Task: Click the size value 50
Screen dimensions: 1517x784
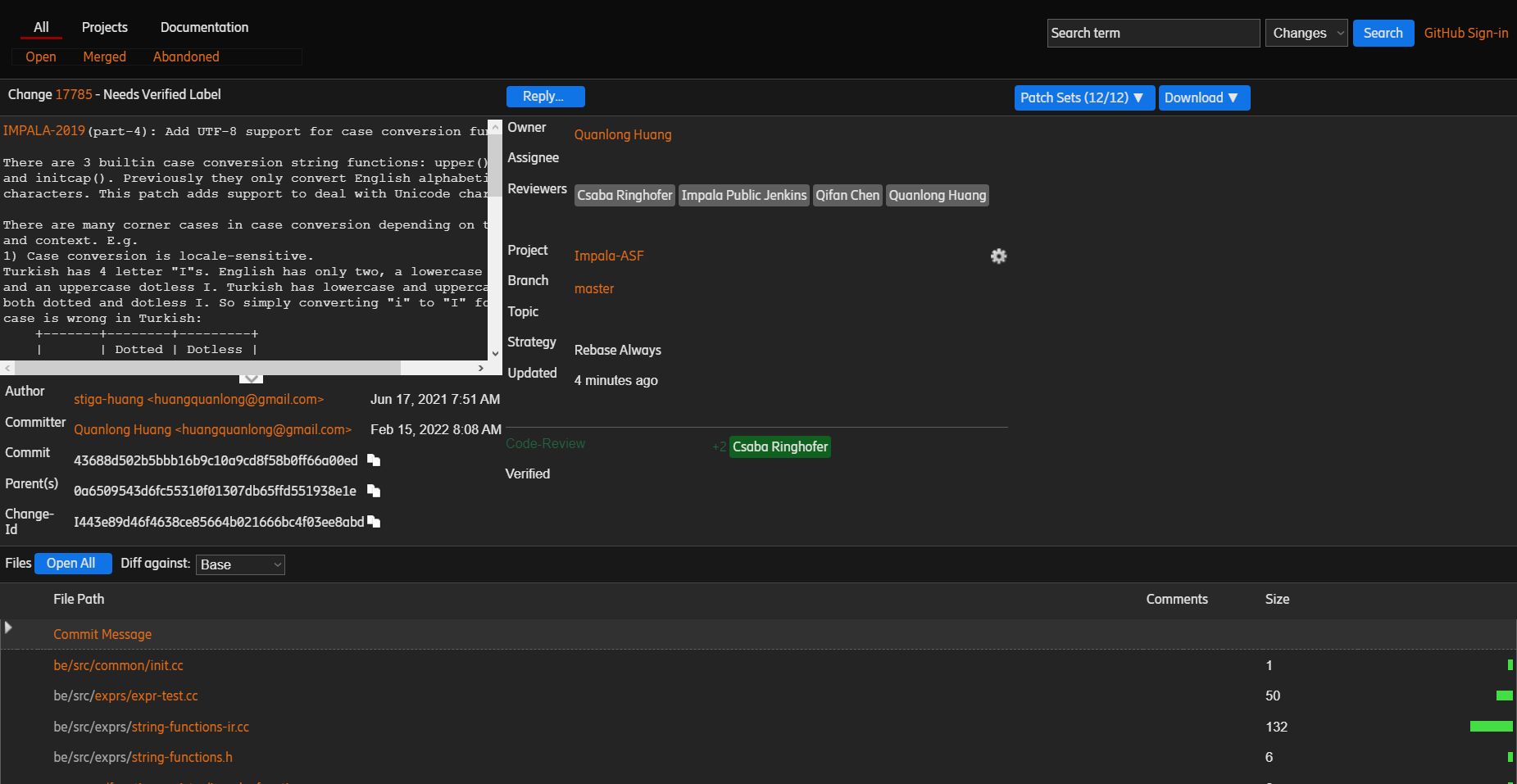Action: pos(1273,696)
